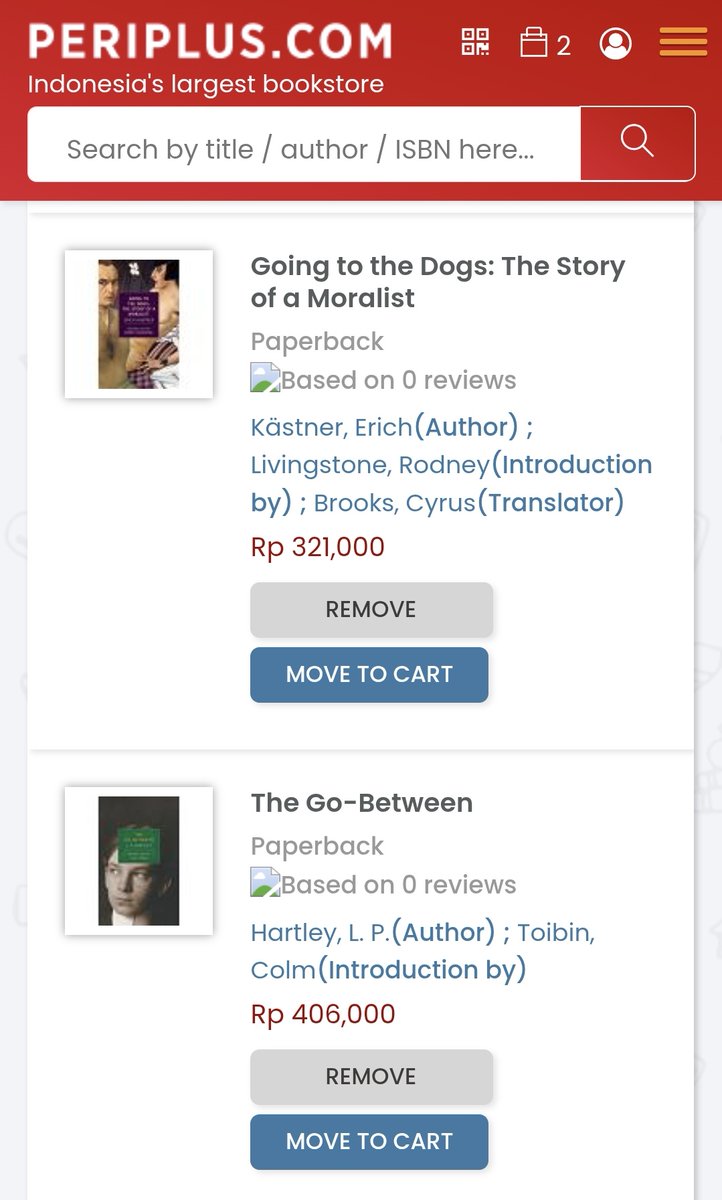Open the shopping cart with 2 items

click(545, 44)
